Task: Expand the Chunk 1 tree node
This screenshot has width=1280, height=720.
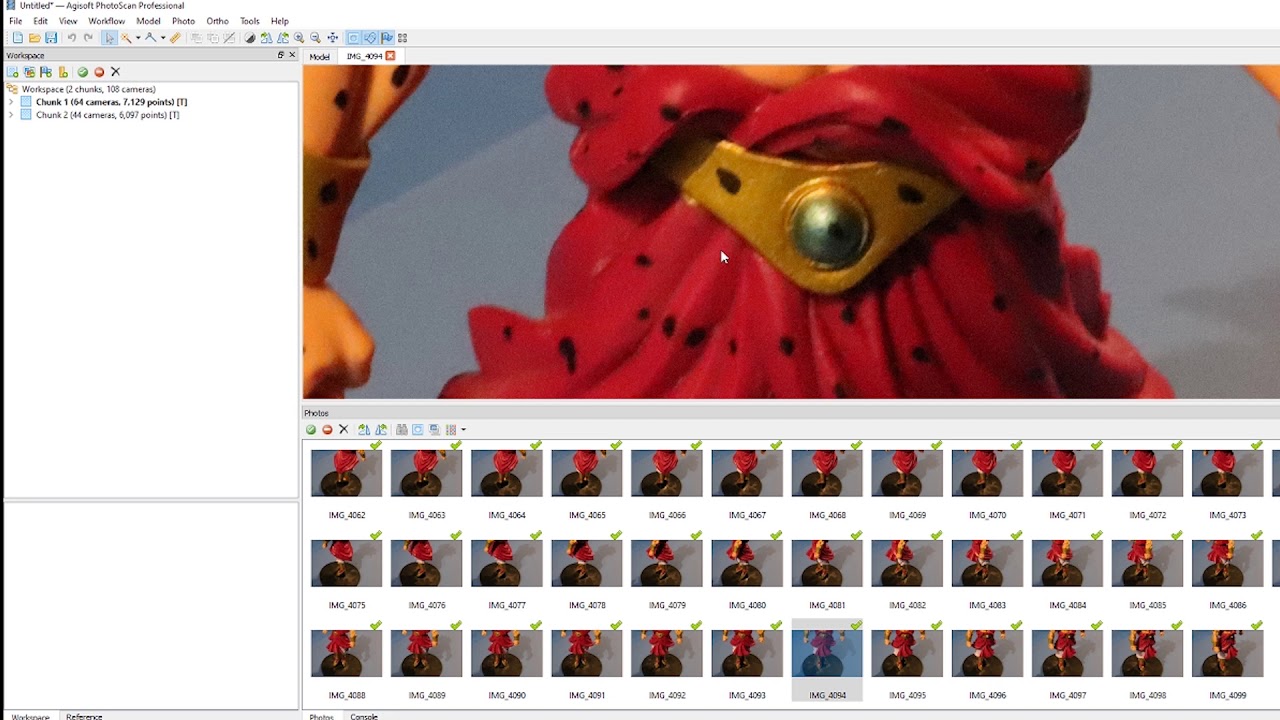Action: (x=11, y=102)
